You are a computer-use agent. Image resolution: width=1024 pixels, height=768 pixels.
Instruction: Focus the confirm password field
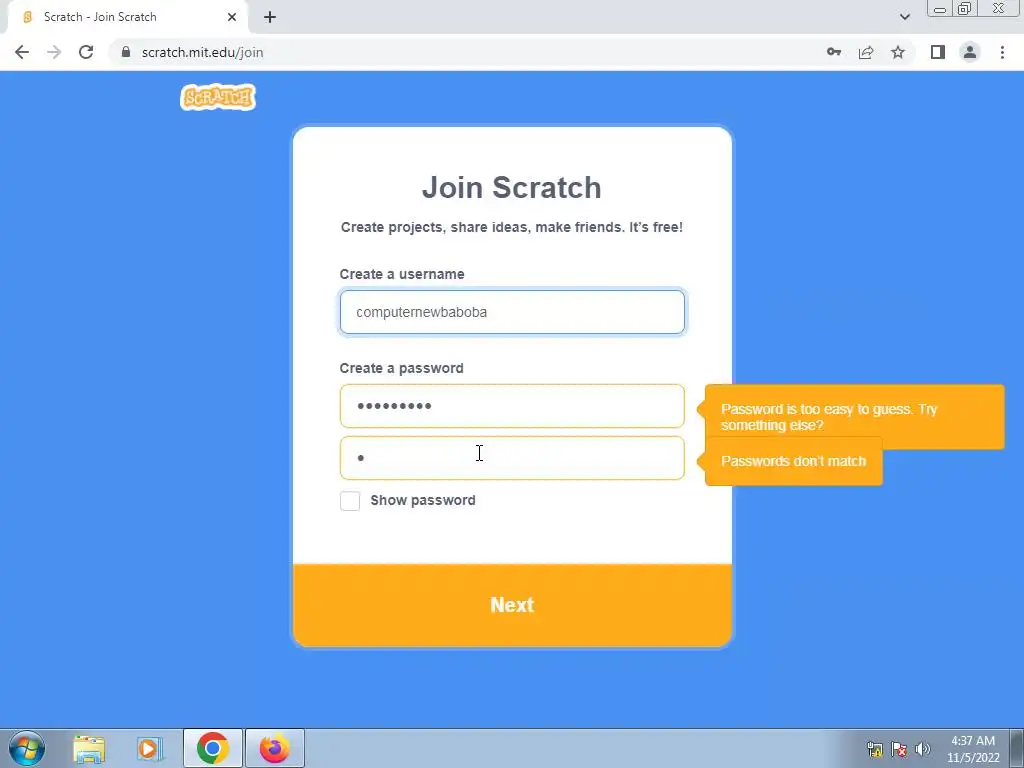[512, 458]
